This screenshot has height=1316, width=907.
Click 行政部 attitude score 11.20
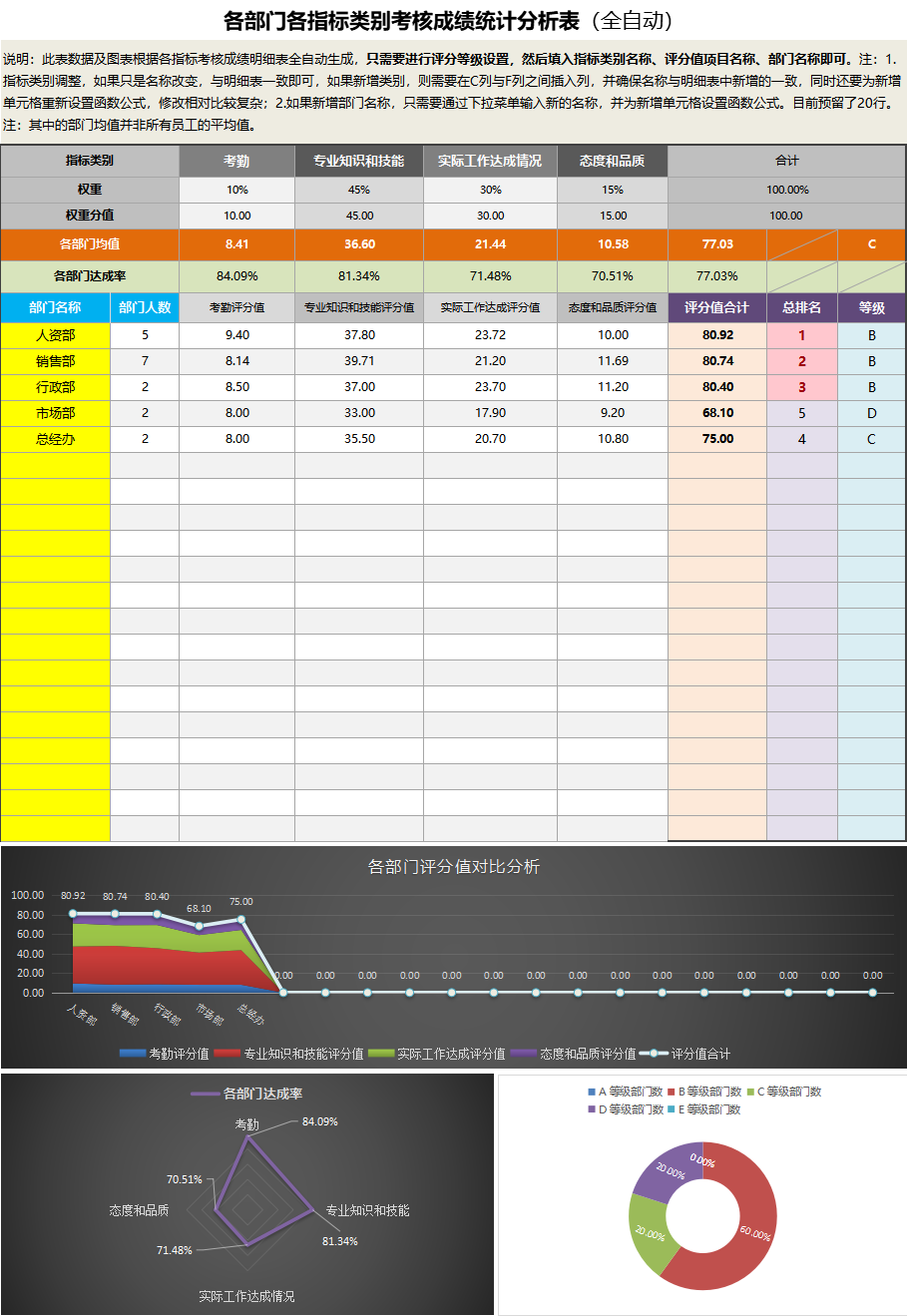(613, 387)
